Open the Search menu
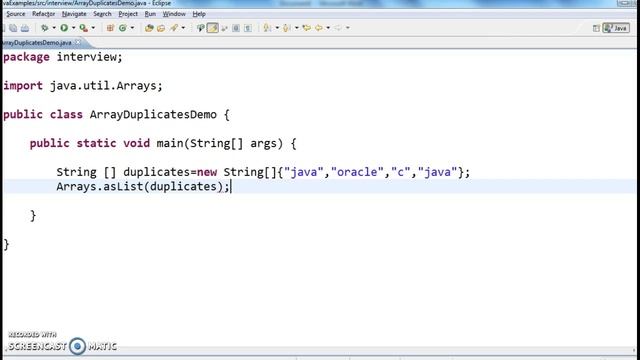Screen dimensions: 640x360 click(102, 14)
